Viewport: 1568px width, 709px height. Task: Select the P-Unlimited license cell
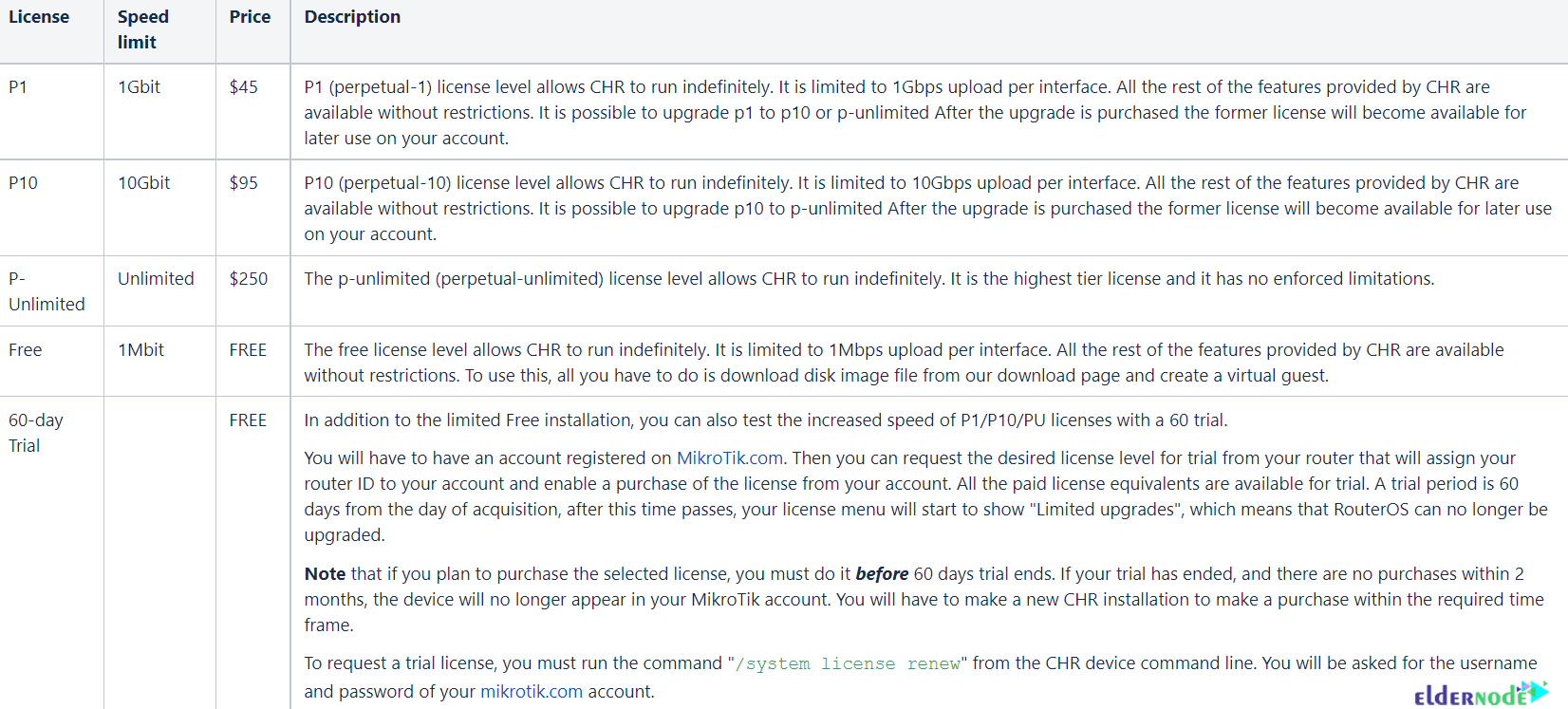51,291
